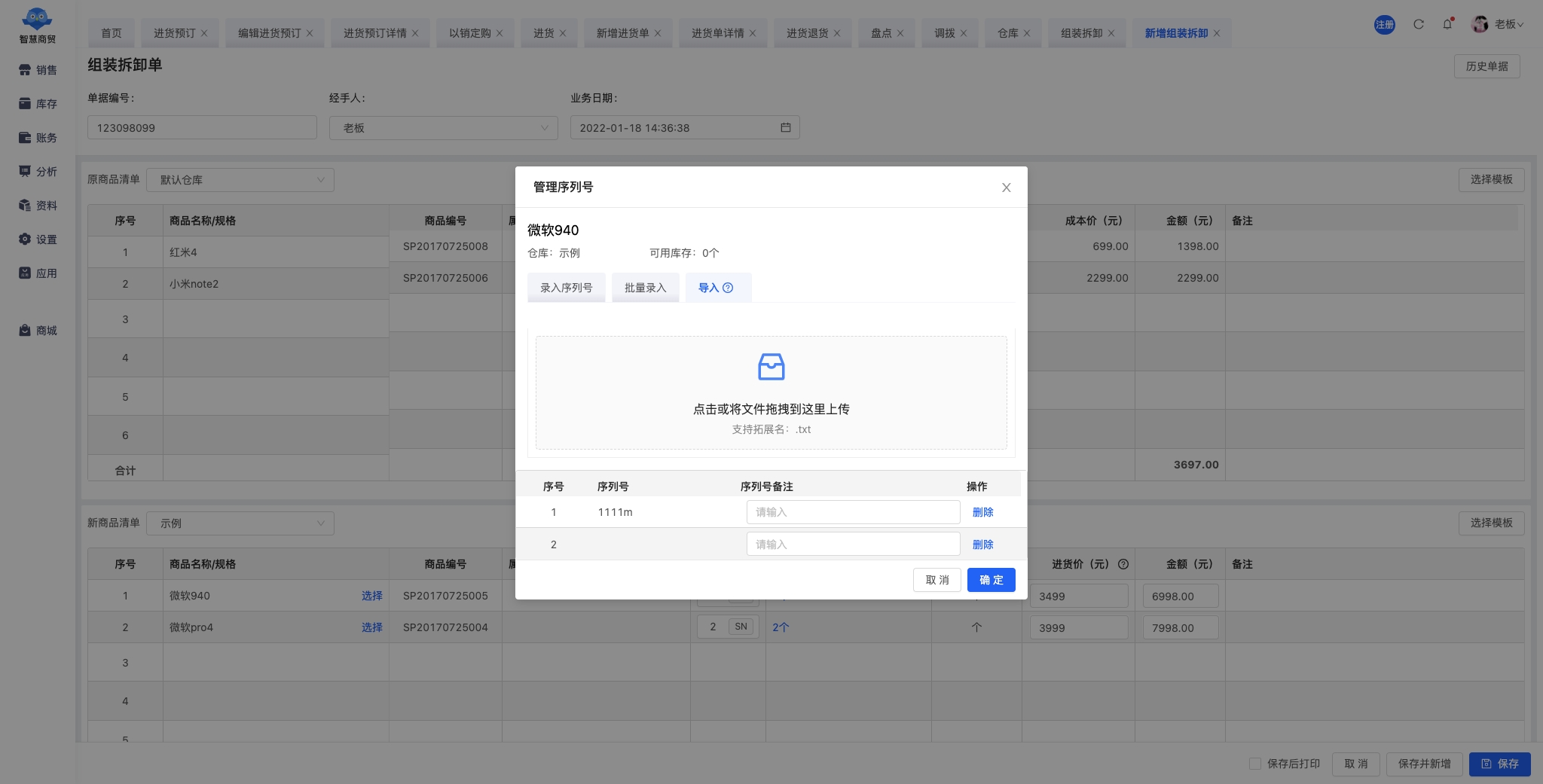Screen dimensions: 1543x784
Task: Open the 库存 sidebar menu
Action: (38, 104)
